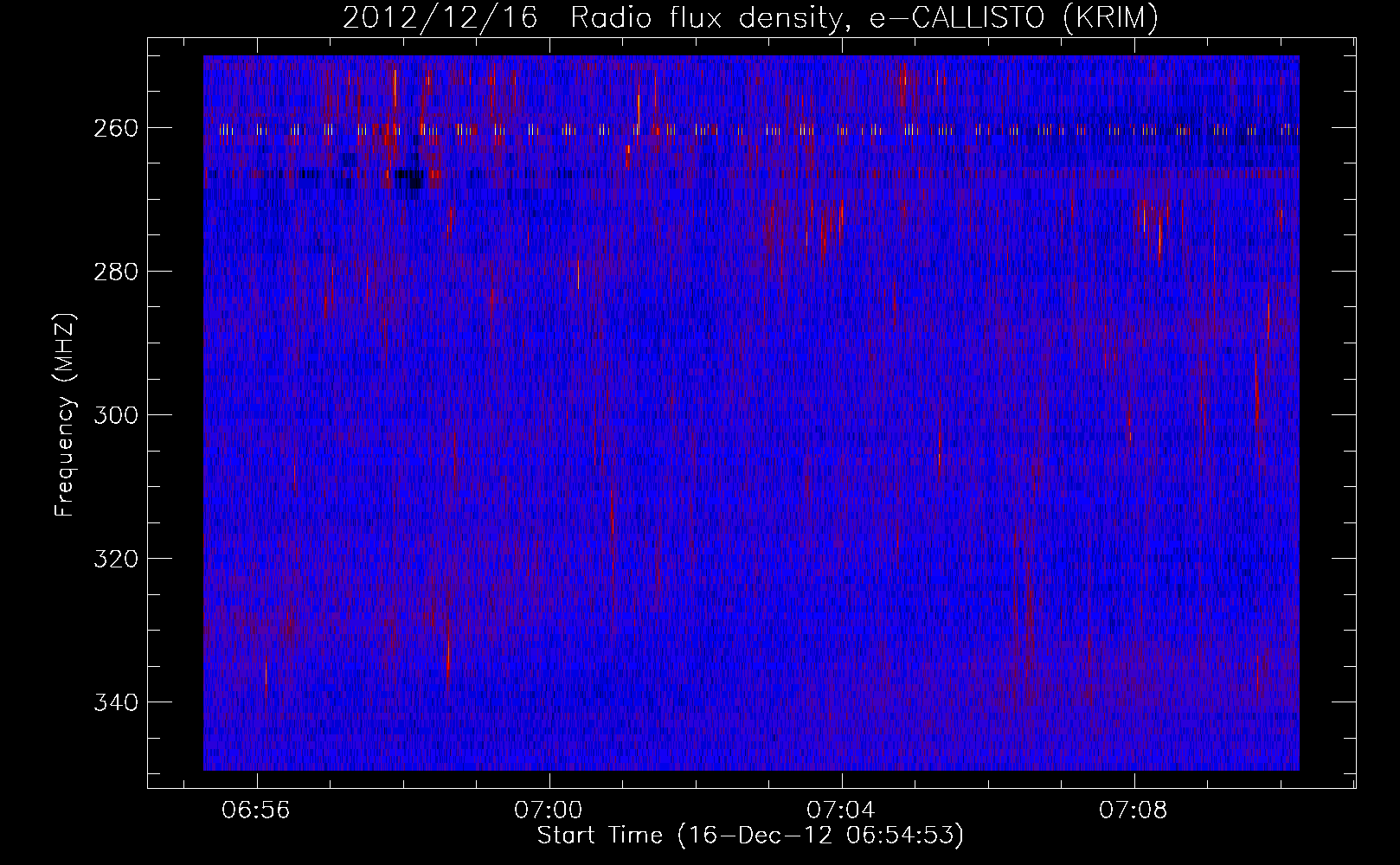Screen dimensions: 1400x865
Task: Click the '06:56' time tick label
Action: coord(256,811)
